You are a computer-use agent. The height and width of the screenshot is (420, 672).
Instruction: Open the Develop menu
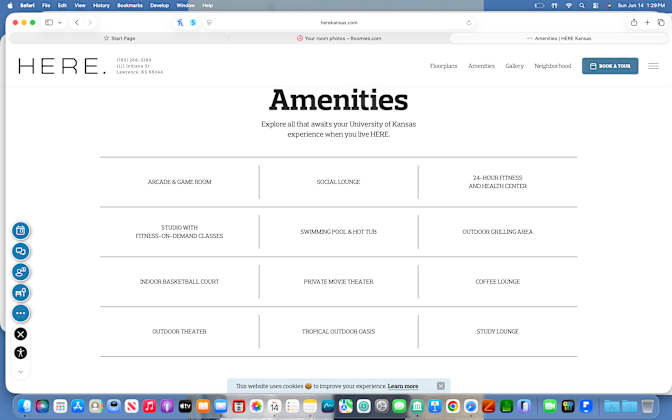pos(159,6)
